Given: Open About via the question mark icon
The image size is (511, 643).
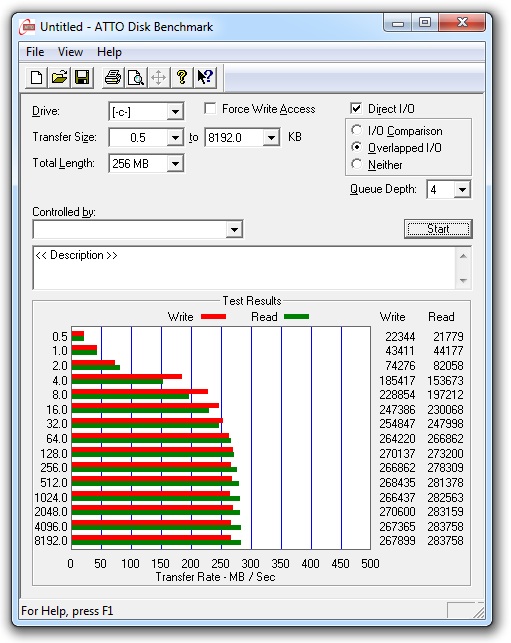Looking at the screenshot, I should [182, 77].
